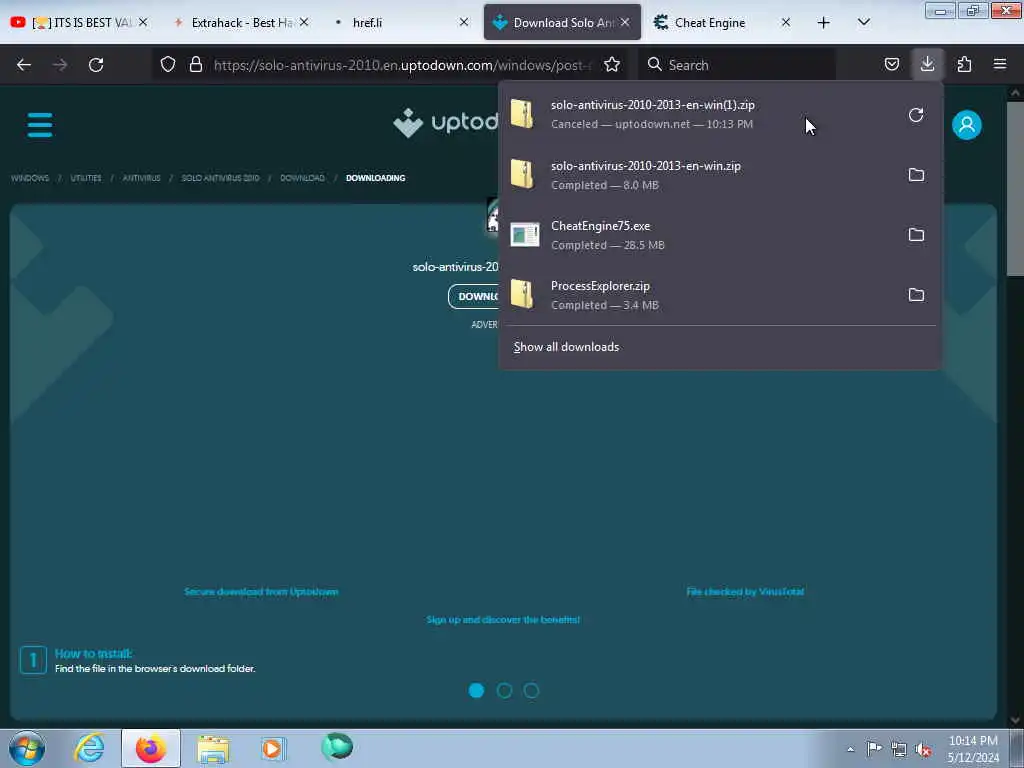
Task: Open the Save to Pocket icon
Action: [x=891, y=65]
